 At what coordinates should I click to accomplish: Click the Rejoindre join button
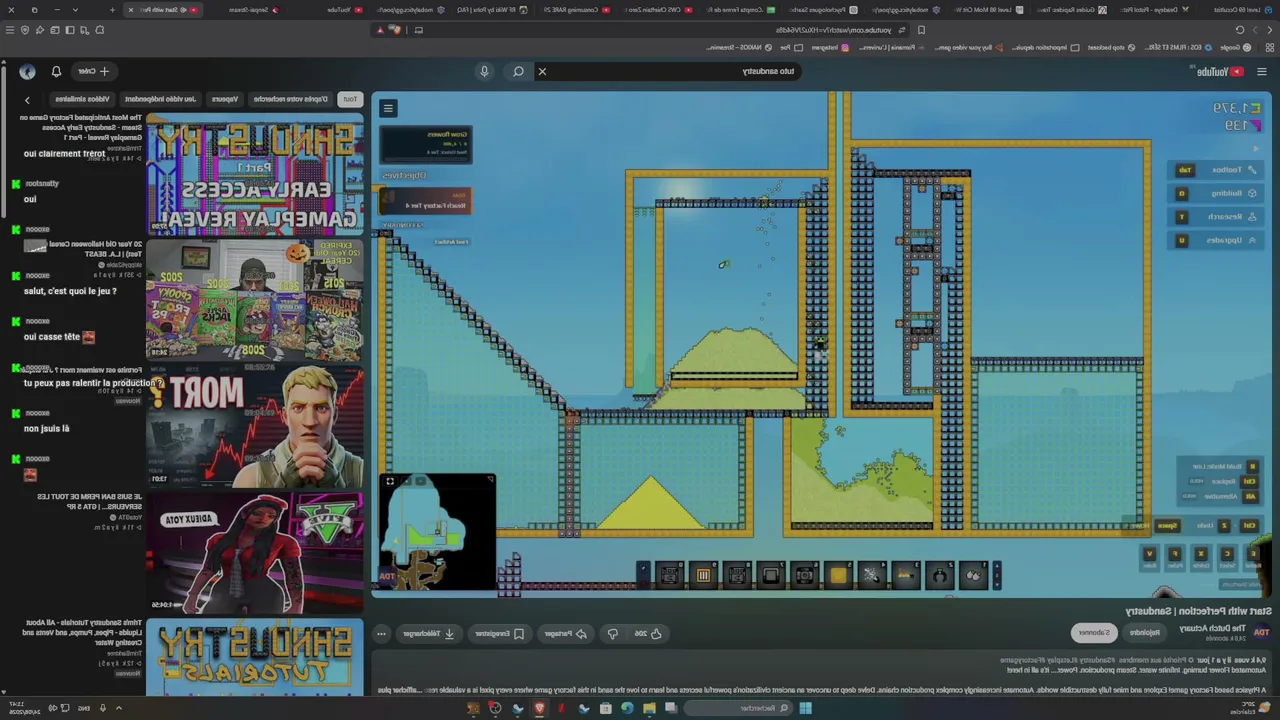click(x=1145, y=632)
